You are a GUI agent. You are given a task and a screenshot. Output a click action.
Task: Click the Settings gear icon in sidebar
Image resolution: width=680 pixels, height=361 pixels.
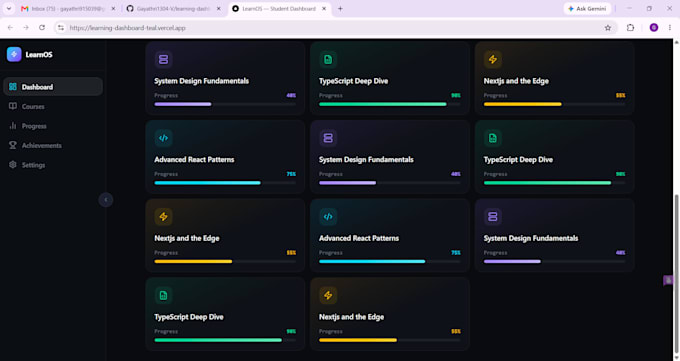[x=13, y=165]
